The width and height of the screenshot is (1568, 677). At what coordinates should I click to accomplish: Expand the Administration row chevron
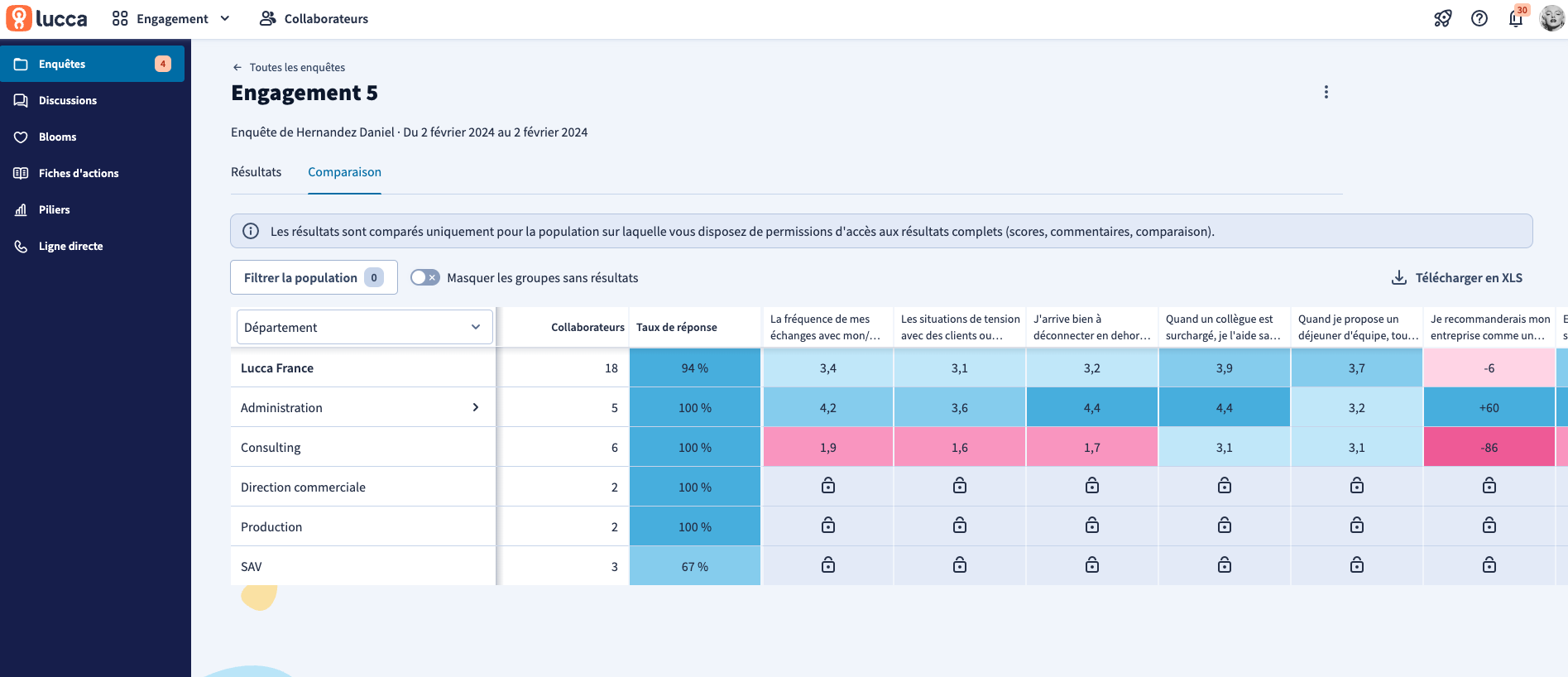[476, 407]
